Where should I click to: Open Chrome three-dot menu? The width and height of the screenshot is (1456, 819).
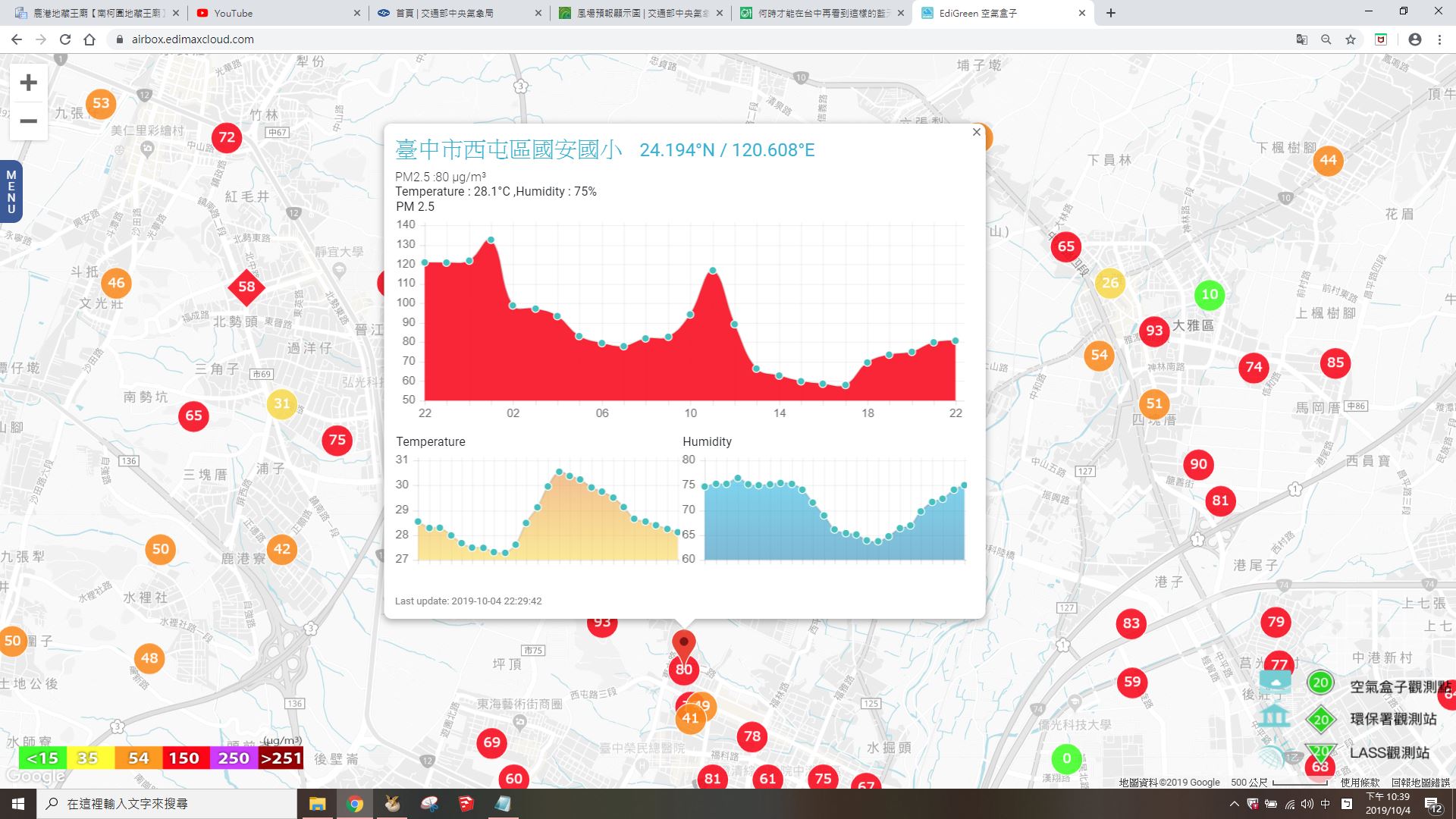[1439, 39]
